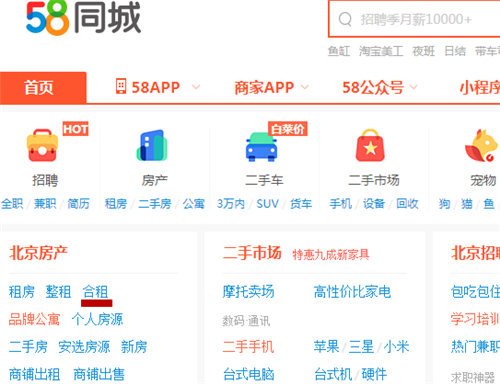Select the 首页 tab
The width and height of the screenshot is (500, 384).
[x=43, y=88]
